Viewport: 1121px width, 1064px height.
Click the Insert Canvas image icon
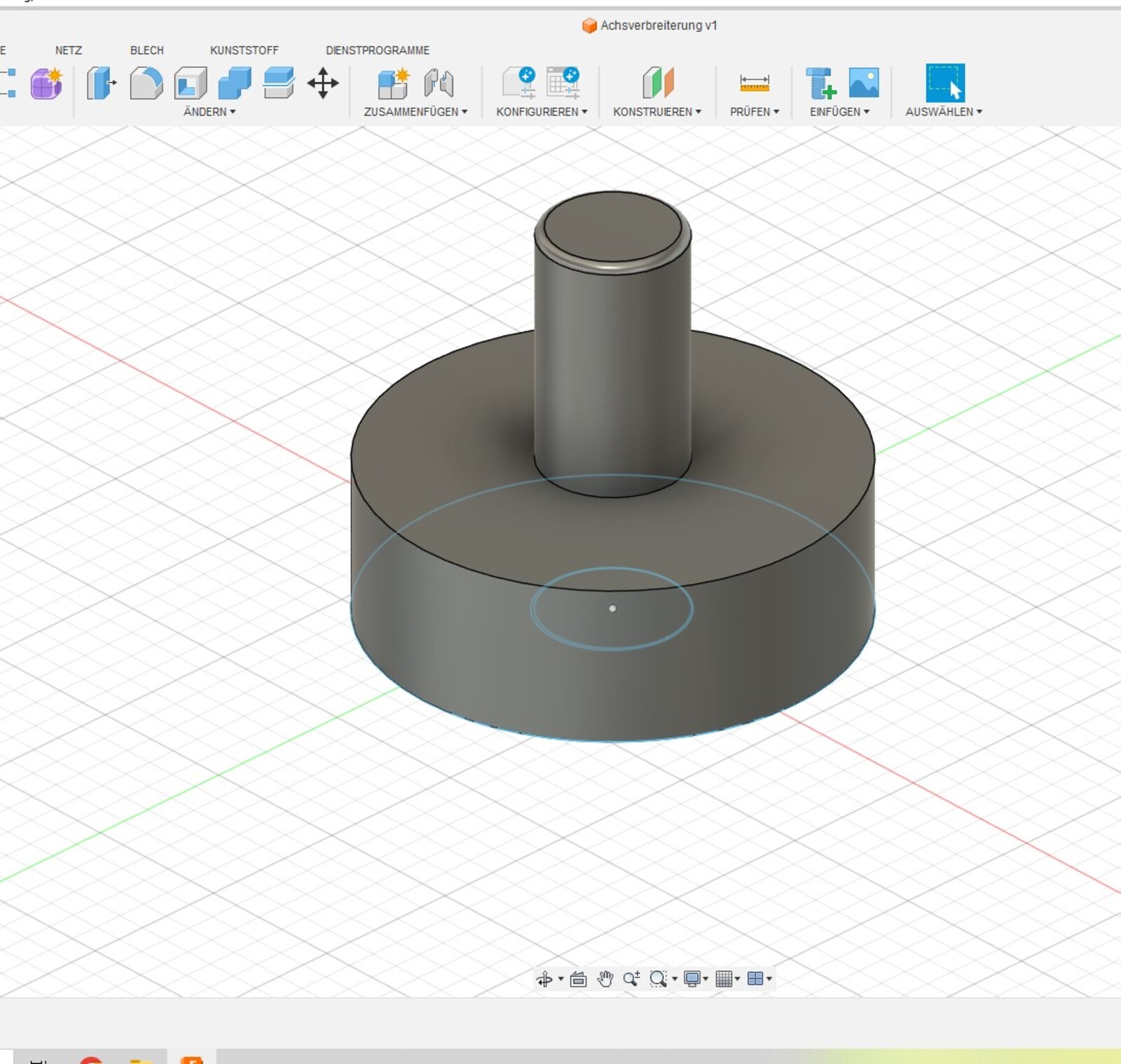pos(864,83)
